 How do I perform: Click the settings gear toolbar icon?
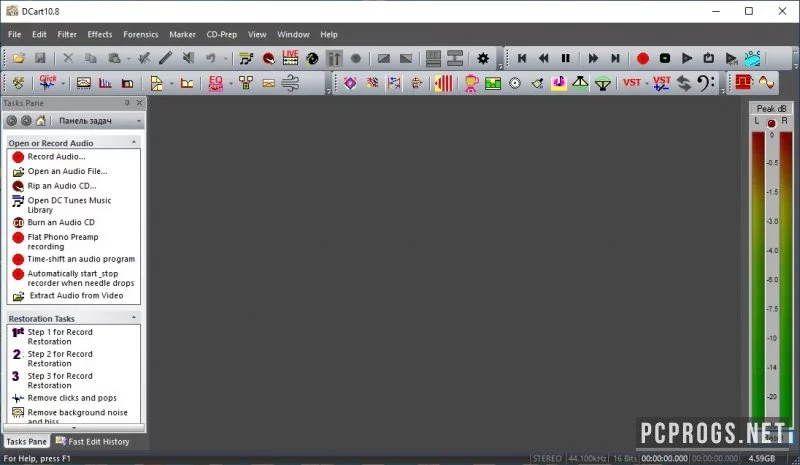[483, 58]
